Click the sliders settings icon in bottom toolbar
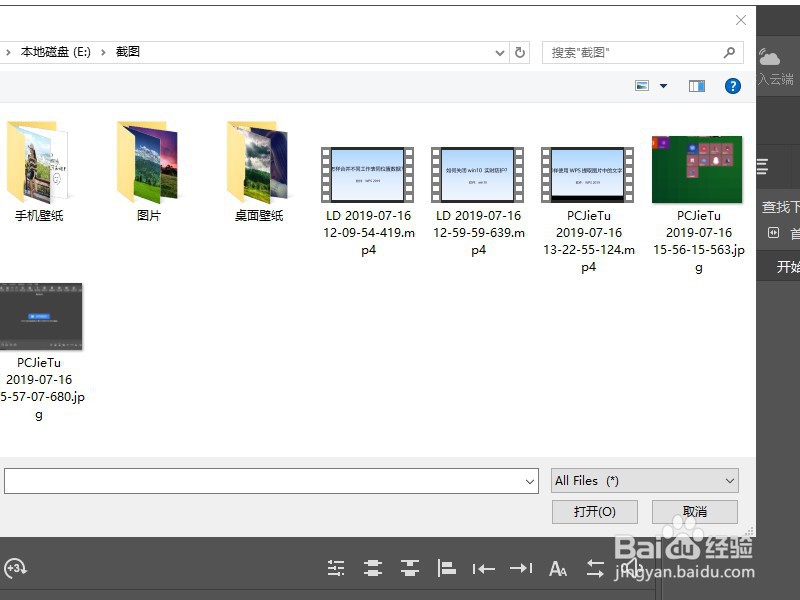Screen dimensions: 800x600 pos(336,568)
